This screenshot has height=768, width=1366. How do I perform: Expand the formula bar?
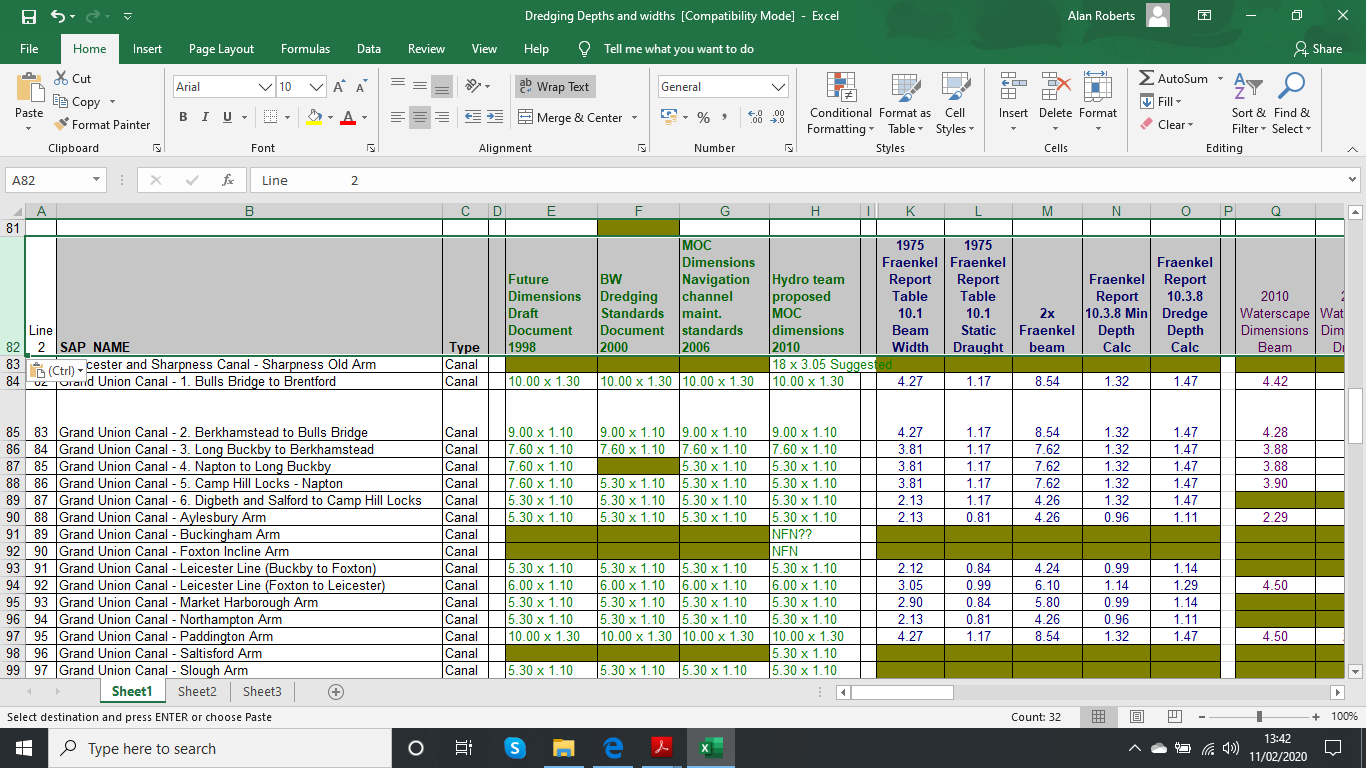1353,180
